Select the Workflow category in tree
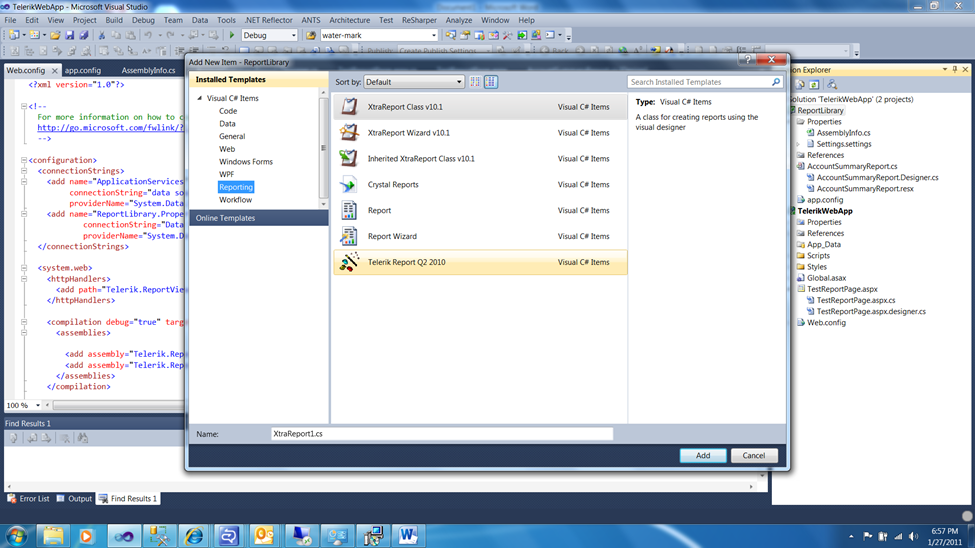Viewport: 975px width, 548px height. click(x=235, y=200)
